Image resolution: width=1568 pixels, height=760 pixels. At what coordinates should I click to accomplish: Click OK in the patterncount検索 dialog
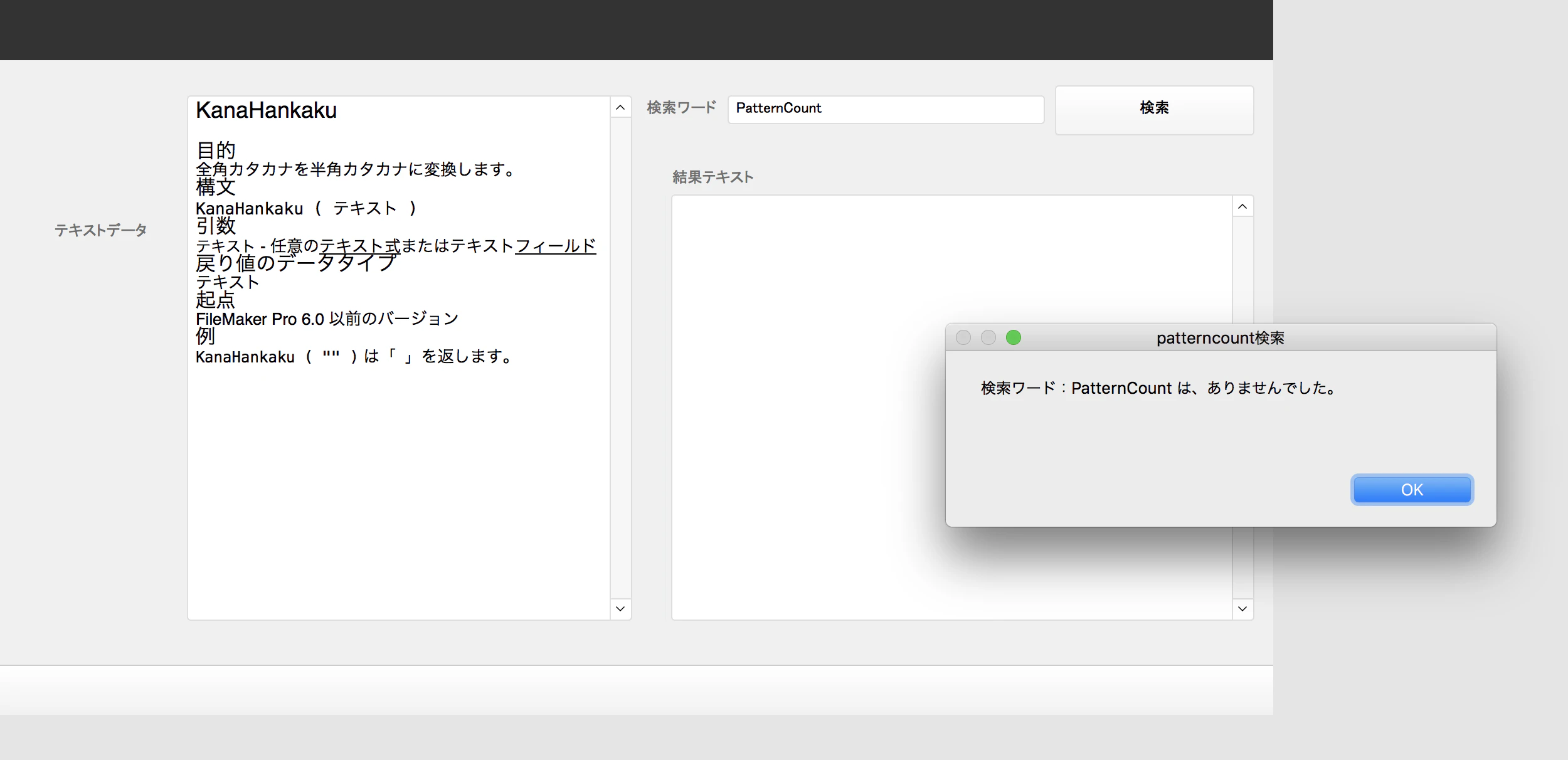[1412, 490]
